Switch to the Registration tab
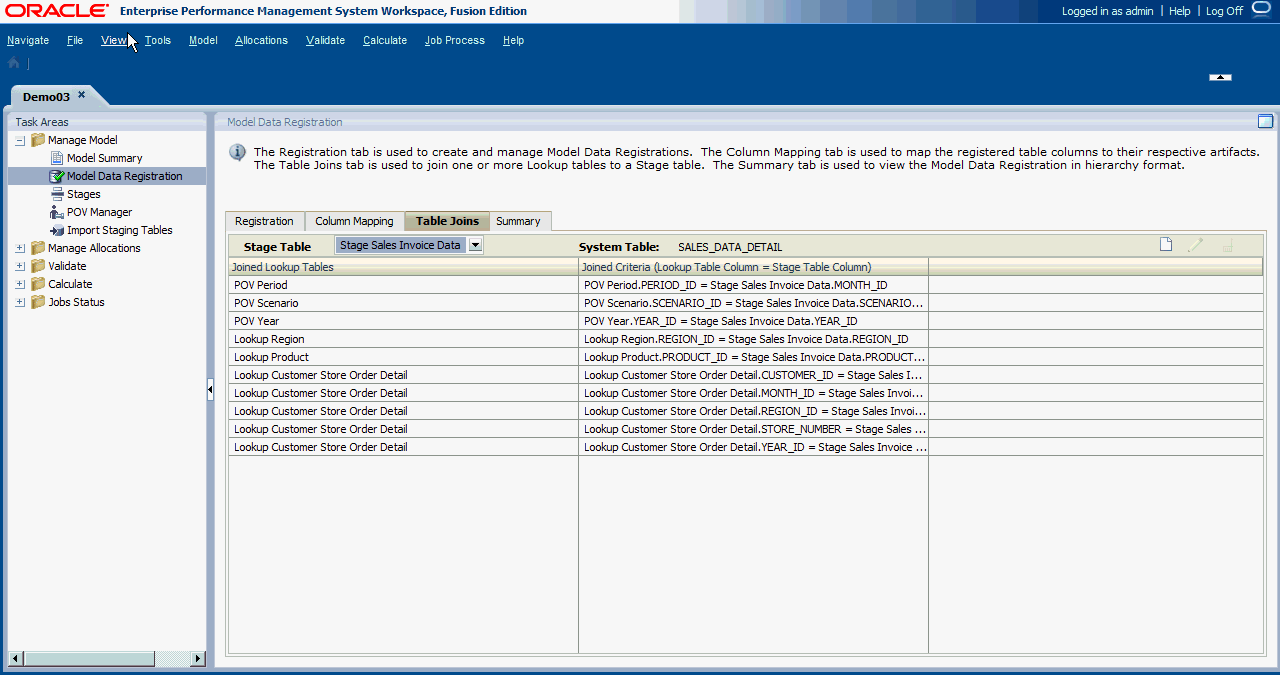The height and width of the screenshot is (675, 1280). pos(264,221)
